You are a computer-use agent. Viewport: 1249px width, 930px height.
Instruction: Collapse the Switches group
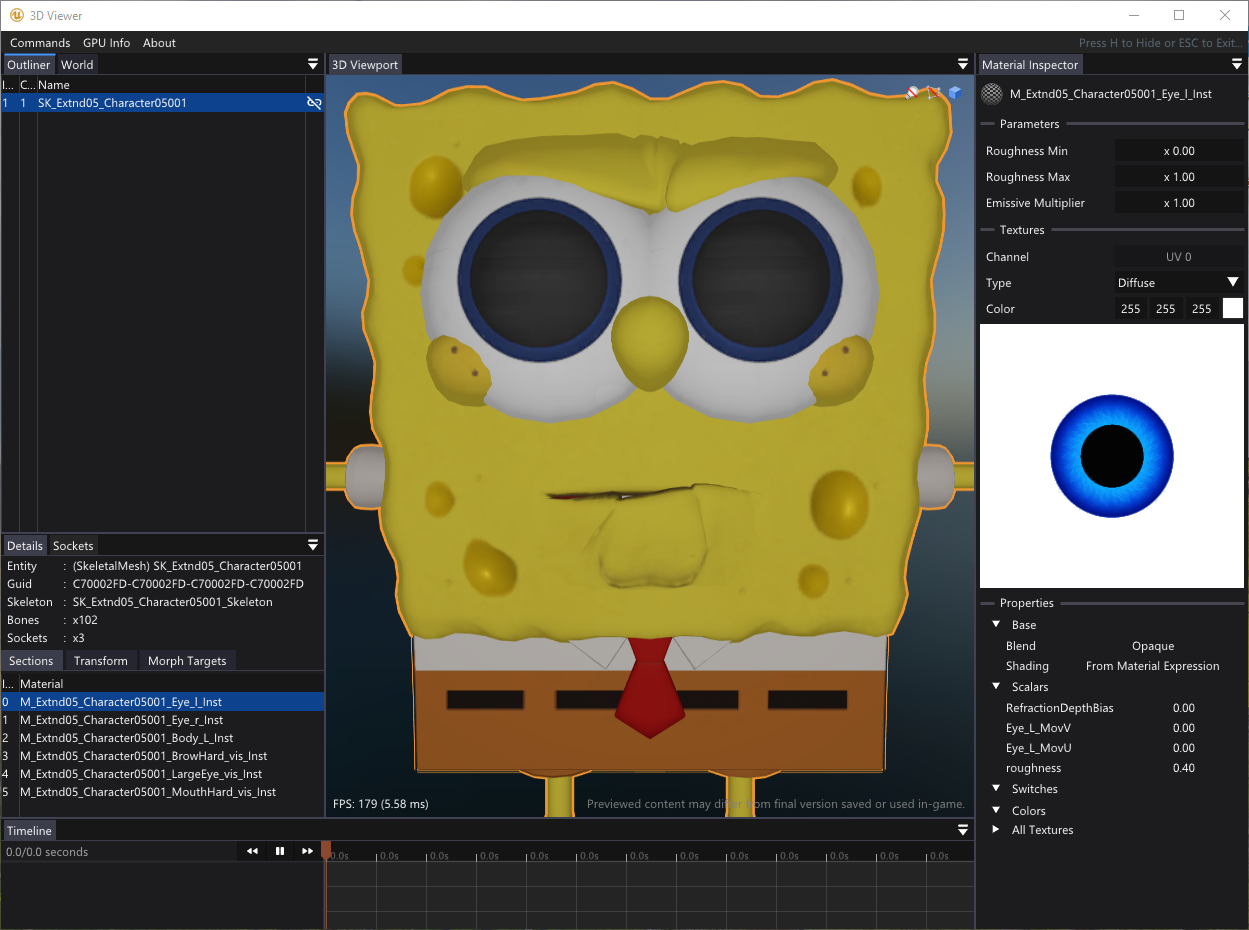tap(996, 789)
